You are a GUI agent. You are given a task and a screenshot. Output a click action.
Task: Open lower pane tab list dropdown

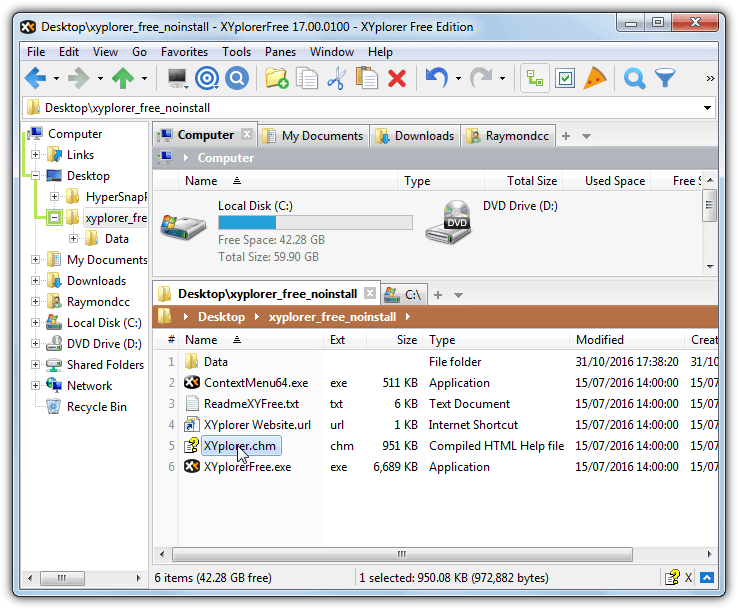tap(458, 295)
